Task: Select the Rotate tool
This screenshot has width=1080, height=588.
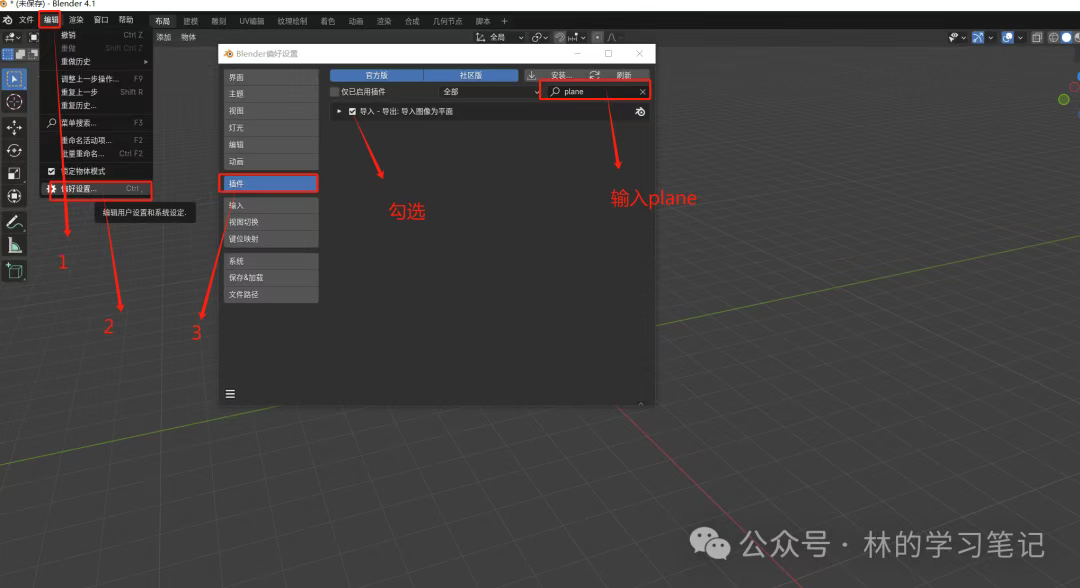Action: point(14,151)
